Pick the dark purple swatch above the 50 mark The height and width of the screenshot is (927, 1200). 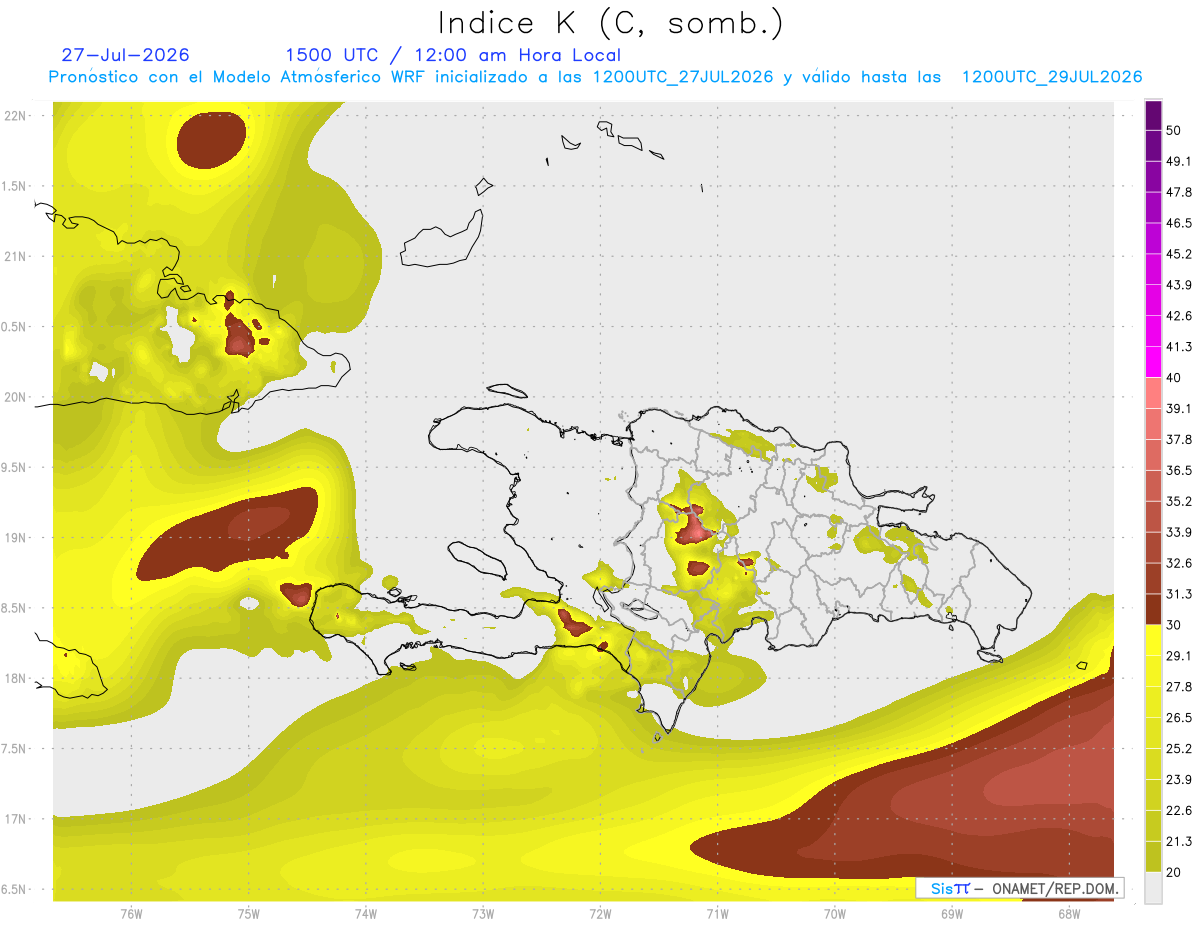coord(1153,116)
